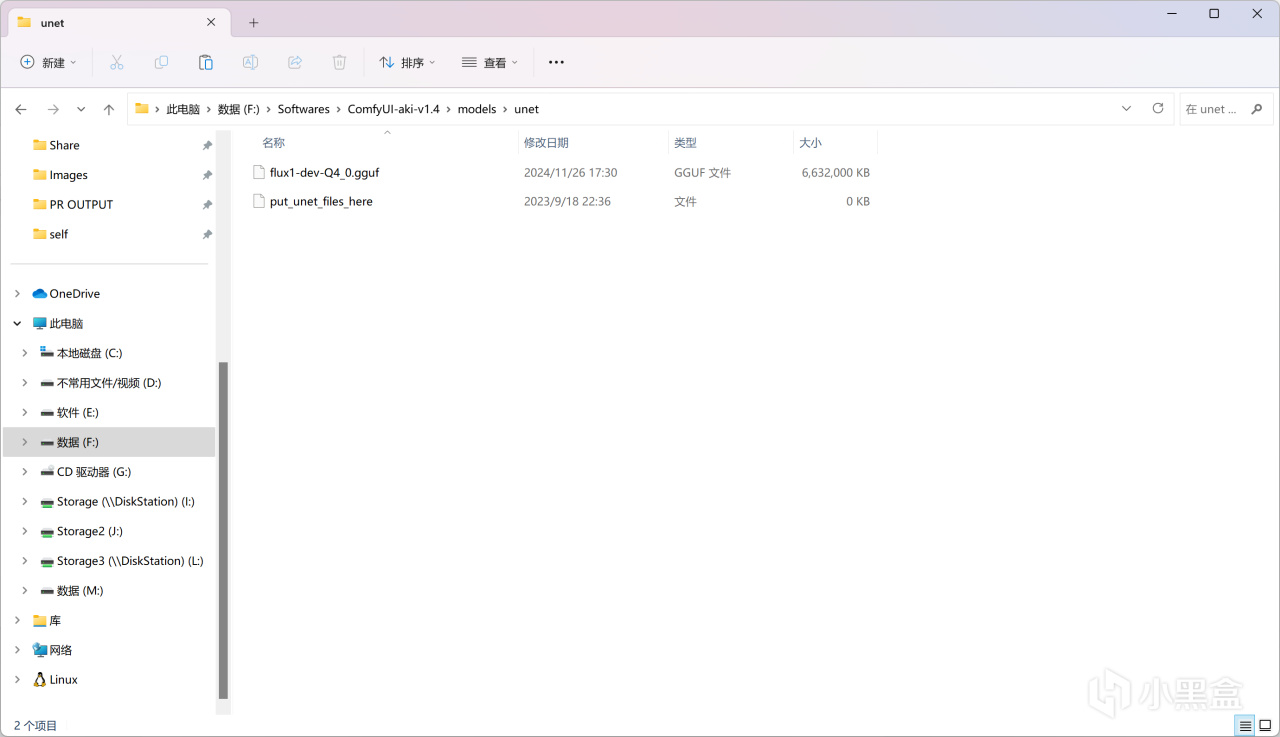Click the Paste clipboard icon
1280x737 pixels.
pyautogui.click(x=206, y=62)
